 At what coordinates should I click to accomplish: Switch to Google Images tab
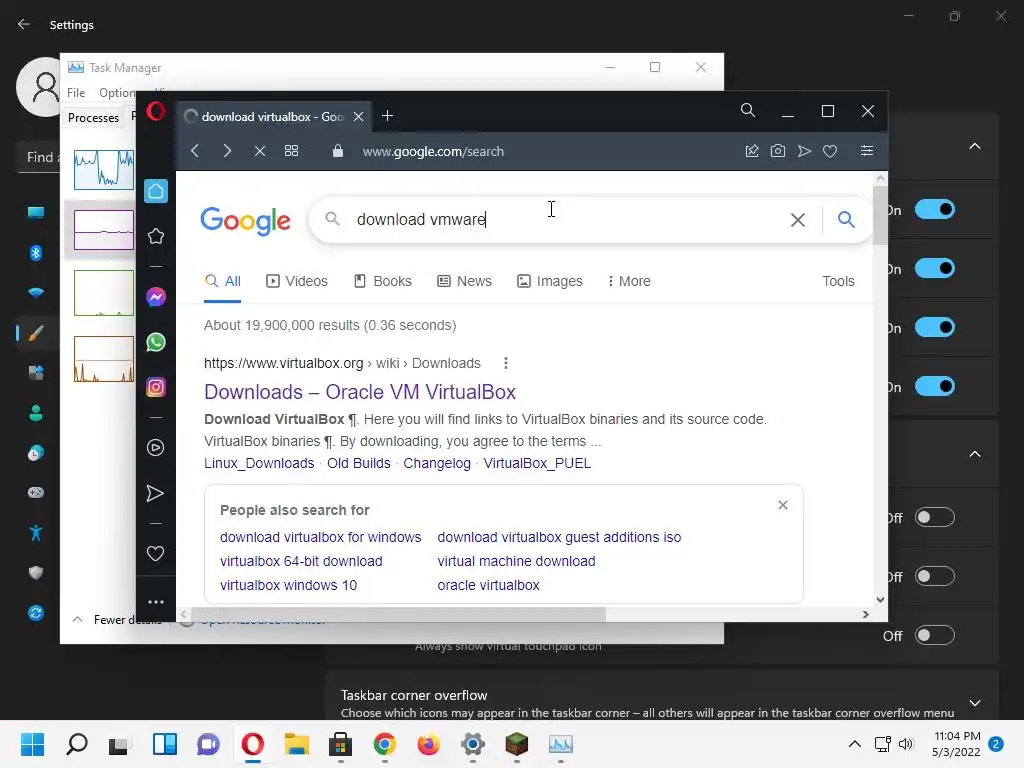[550, 281]
